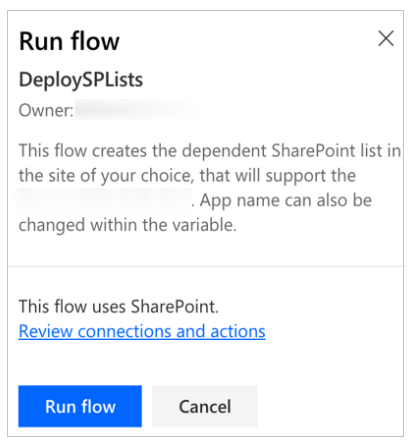Click the Owner label
This screenshot has width=416, height=447.
tap(46, 110)
